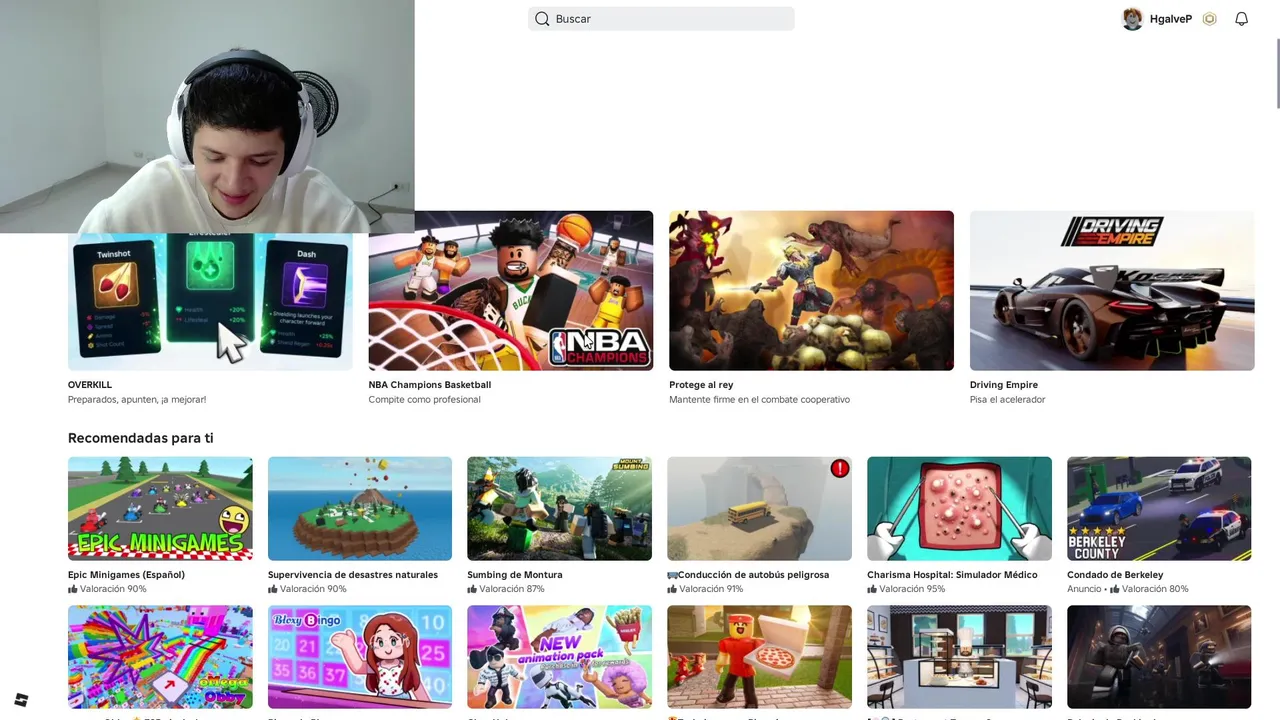1280x720 pixels.
Task: Click the Condado de Berkeley title
Action: [x=1115, y=575]
